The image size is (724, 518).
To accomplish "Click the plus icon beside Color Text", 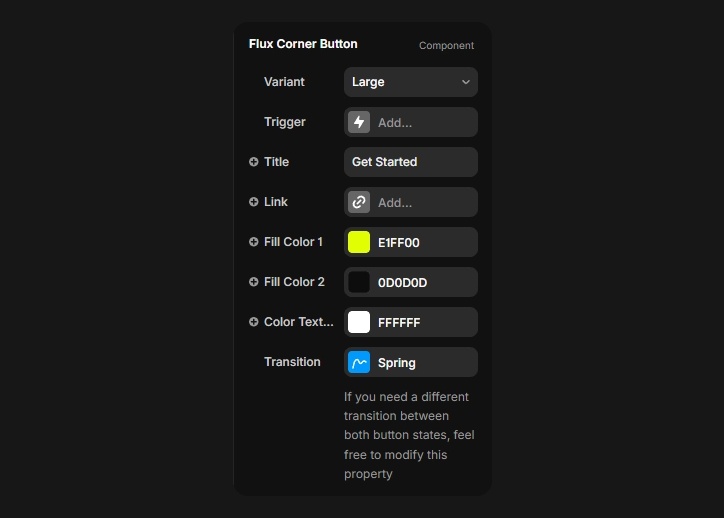I will 254,322.
